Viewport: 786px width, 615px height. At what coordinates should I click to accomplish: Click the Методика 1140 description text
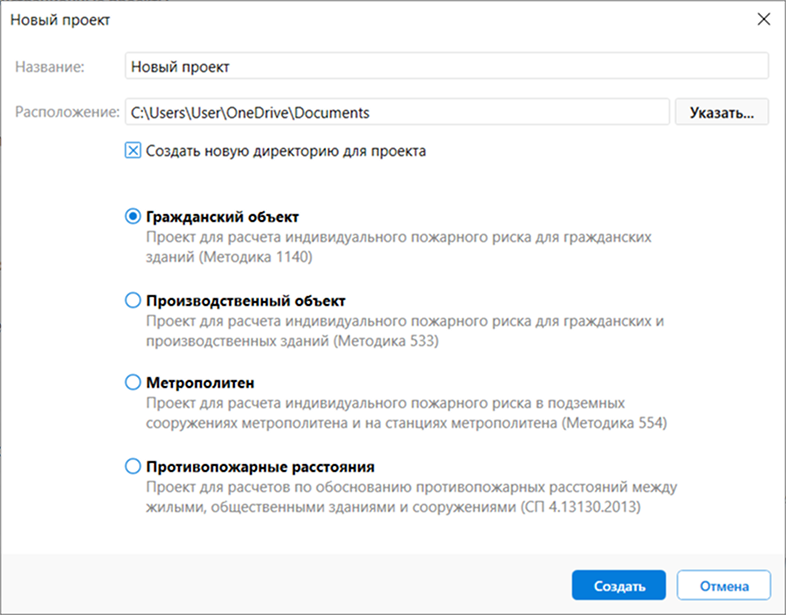pyautogui.click(x=399, y=247)
